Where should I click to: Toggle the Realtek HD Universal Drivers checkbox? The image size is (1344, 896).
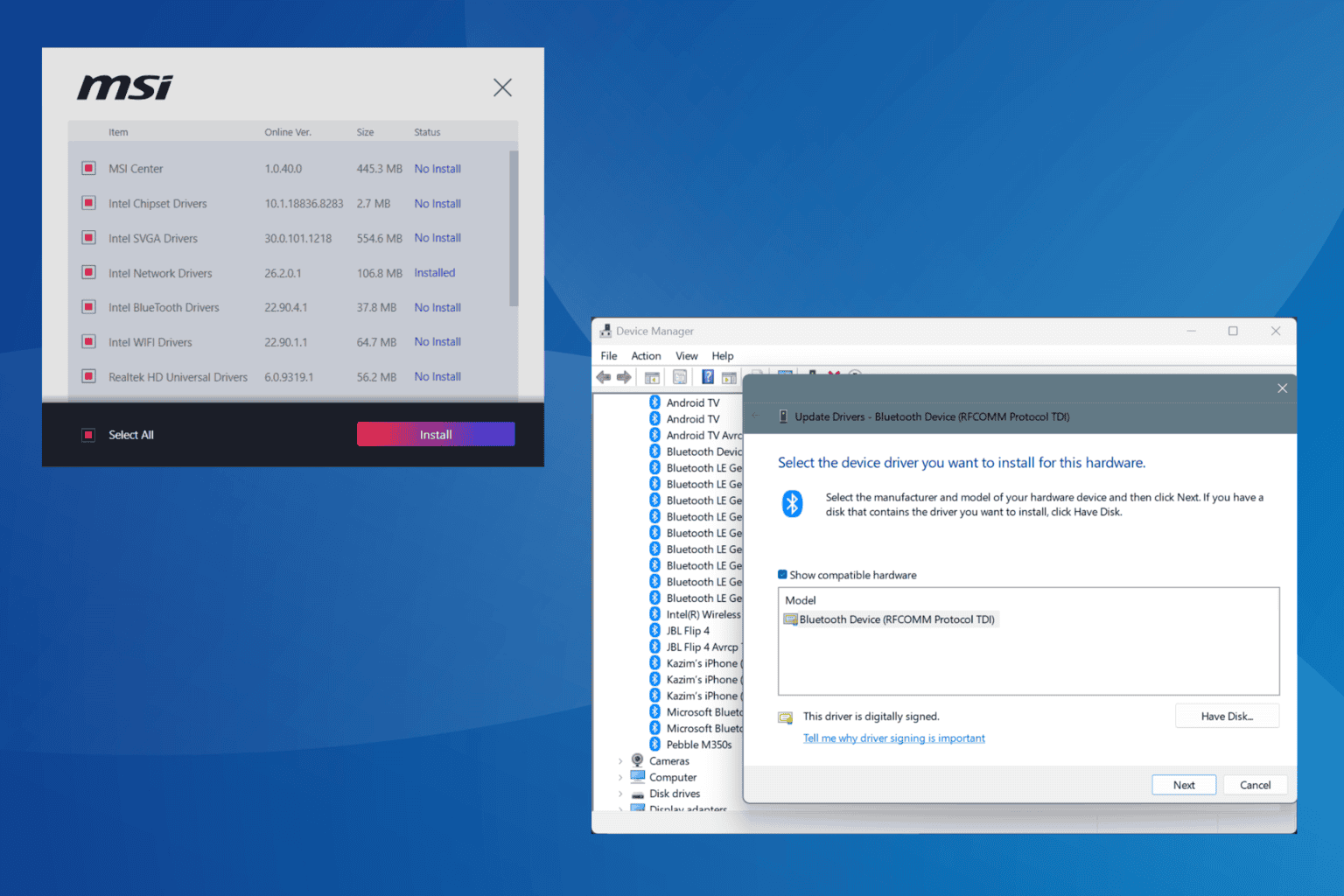click(x=88, y=376)
